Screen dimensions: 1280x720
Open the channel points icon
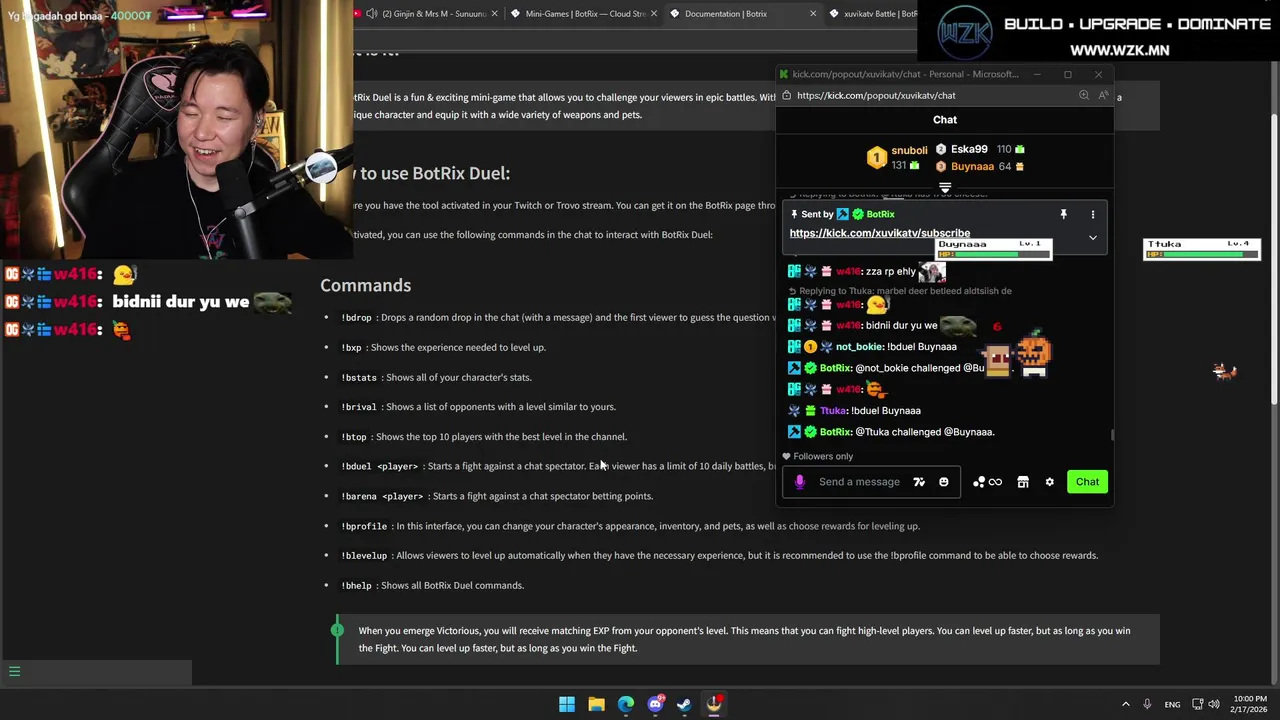coord(987,482)
